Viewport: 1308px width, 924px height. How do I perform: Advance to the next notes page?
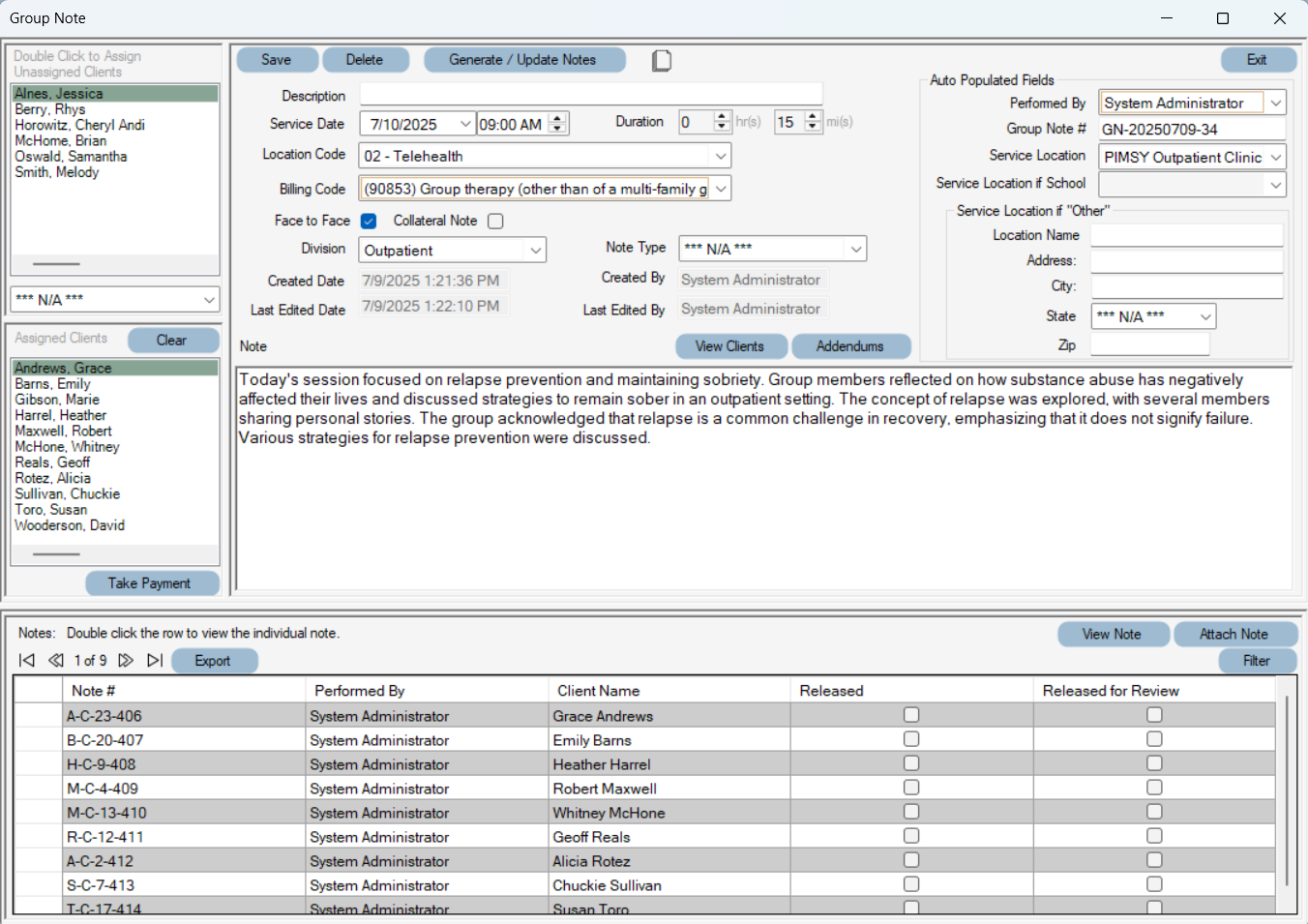(126, 660)
